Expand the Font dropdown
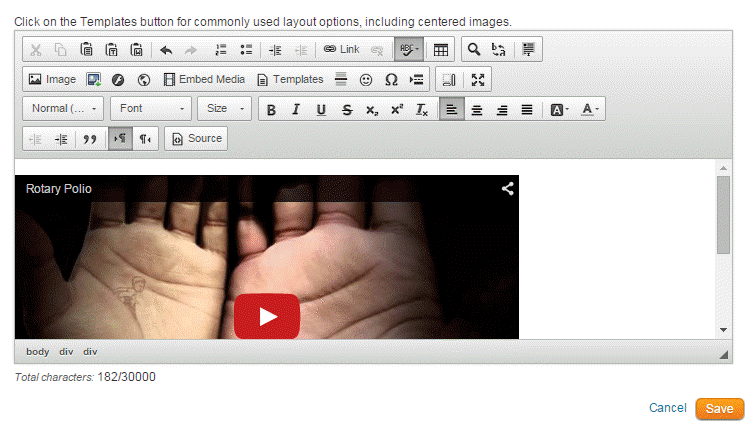Viewport: 751px width, 430px height. [151, 109]
